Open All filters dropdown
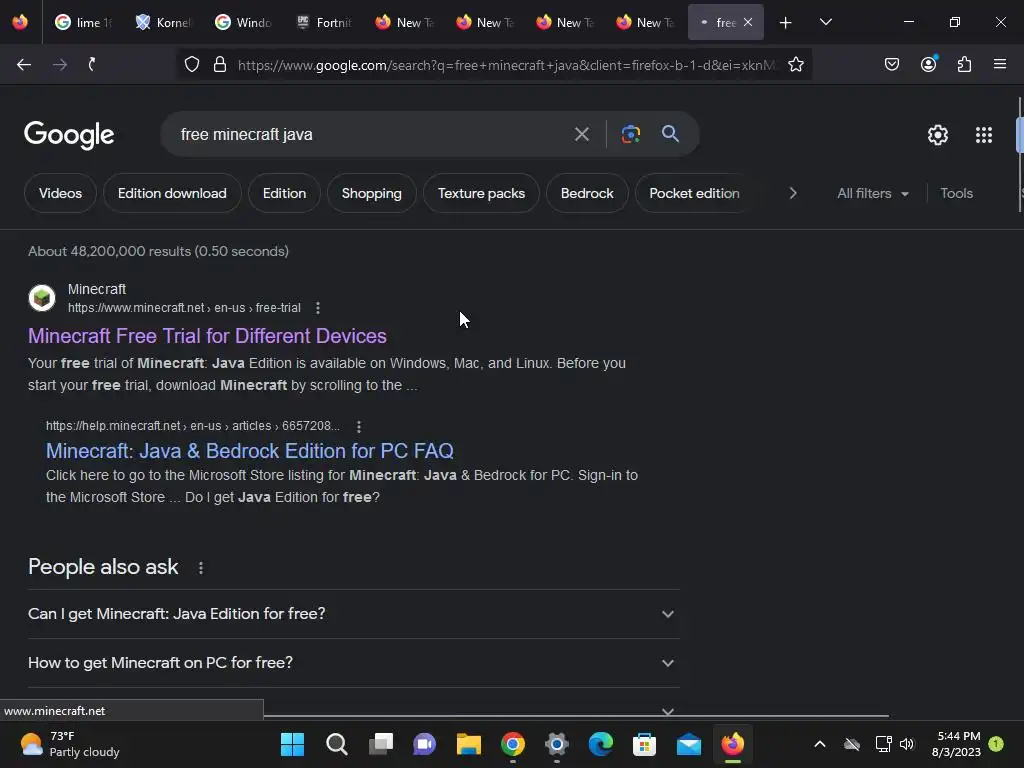Screen dimensions: 1024x768 point(872,193)
